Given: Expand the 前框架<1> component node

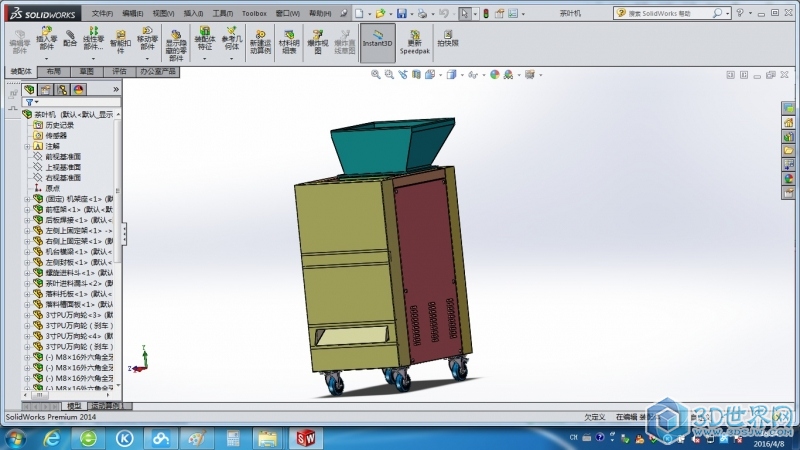Looking at the screenshot, I should [27, 209].
